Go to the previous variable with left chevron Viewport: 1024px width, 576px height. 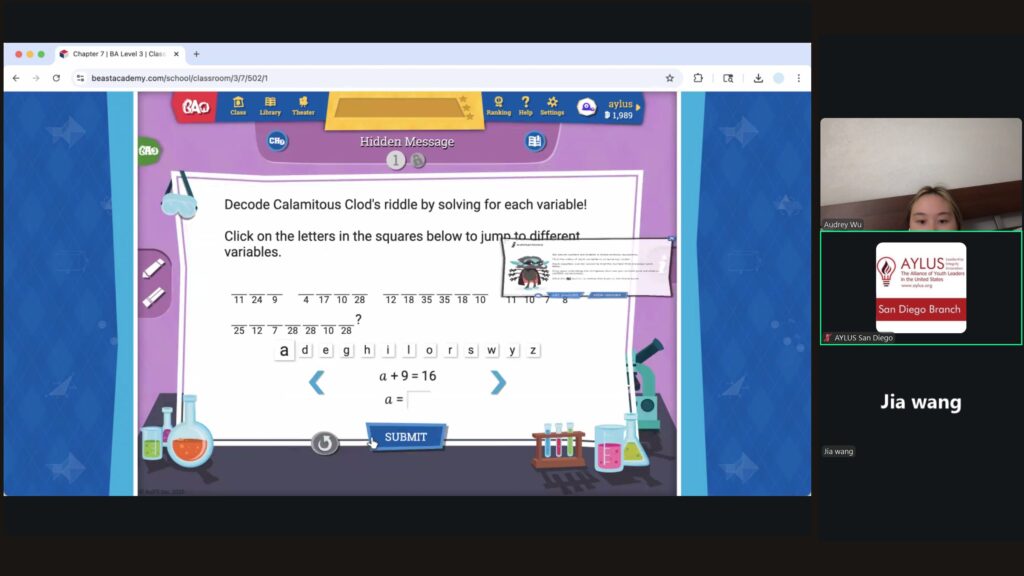(x=316, y=382)
